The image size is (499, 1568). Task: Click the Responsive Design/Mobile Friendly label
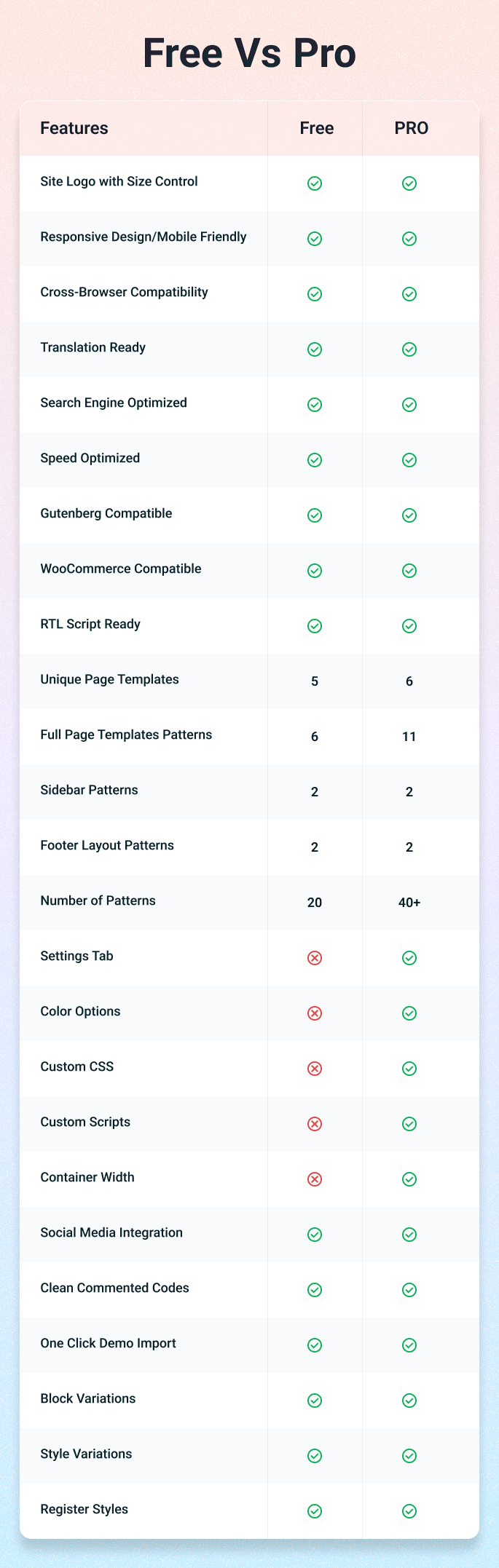(144, 237)
